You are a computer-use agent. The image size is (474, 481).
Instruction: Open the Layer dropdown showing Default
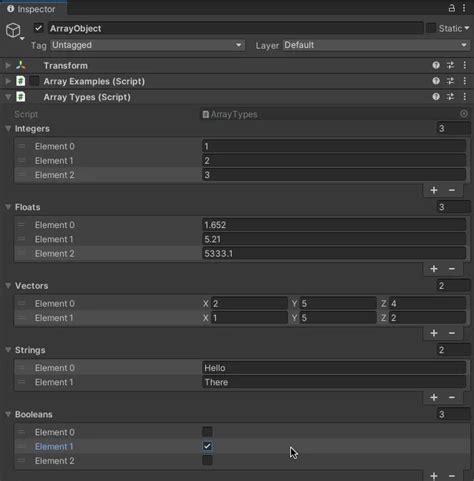(376, 45)
